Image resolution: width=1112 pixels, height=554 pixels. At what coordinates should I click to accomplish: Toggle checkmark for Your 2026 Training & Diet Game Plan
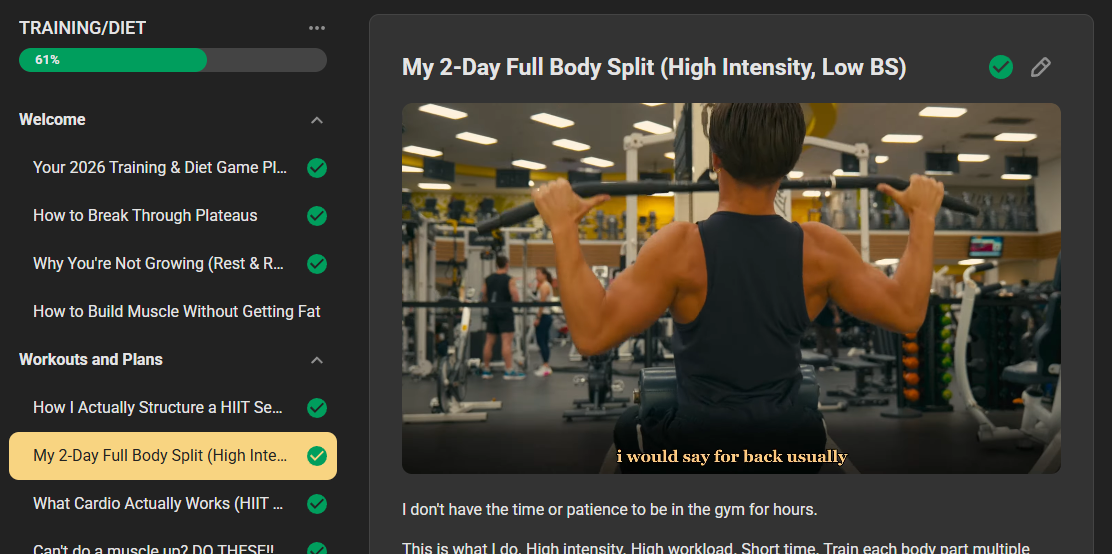pyautogui.click(x=317, y=168)
